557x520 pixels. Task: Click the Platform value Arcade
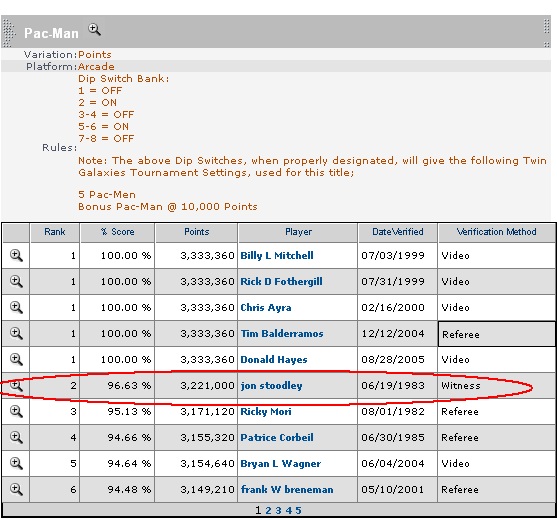(x=96, y=66)
